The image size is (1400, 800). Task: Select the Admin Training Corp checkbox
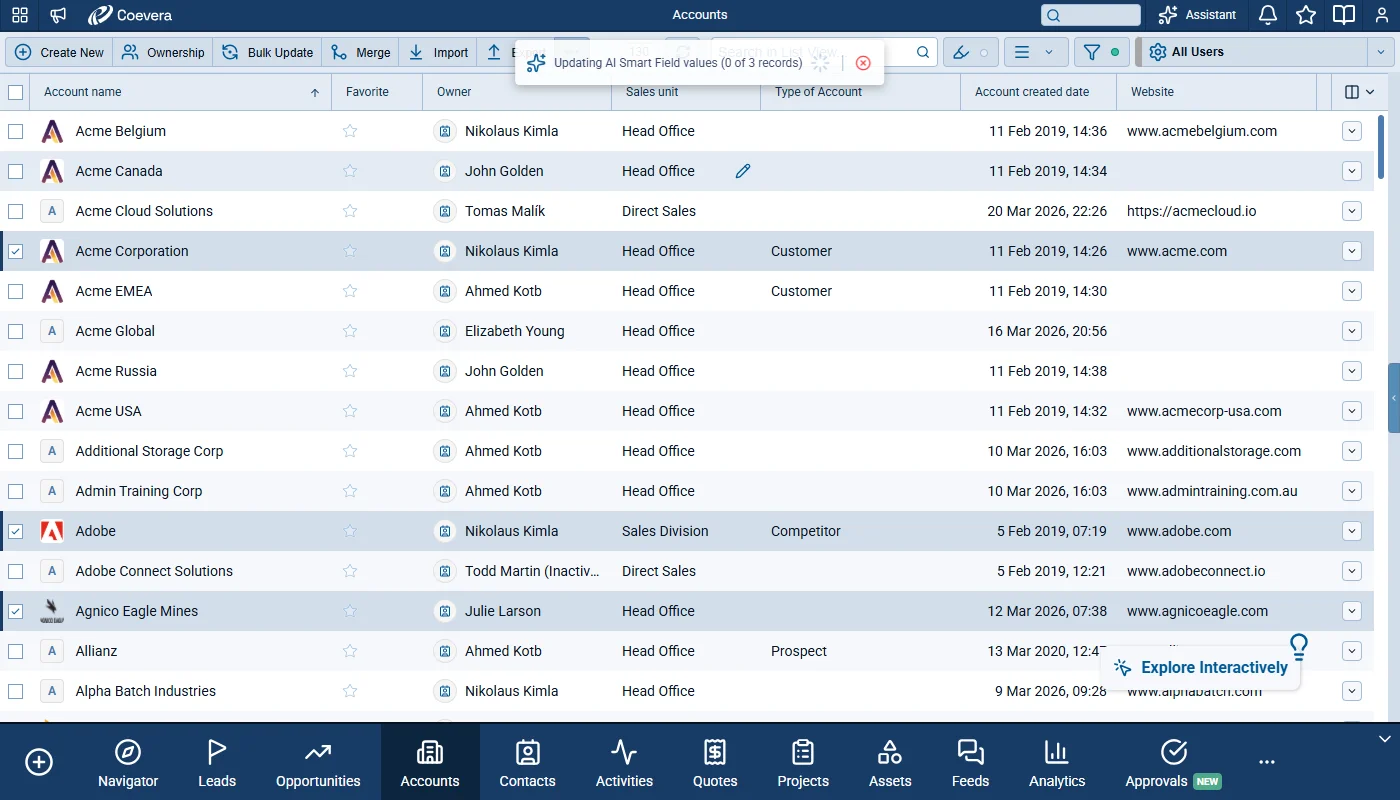click(16, 491)
